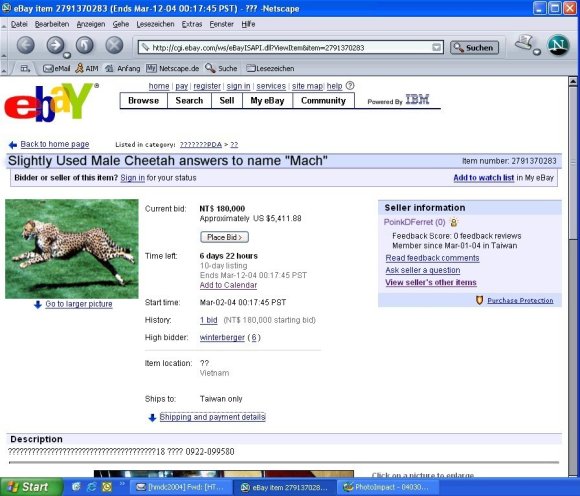The height and width of the screenshot is (496, 580).
Task: Select the Search tab on eBay
Action: click(x=189, y=101)
